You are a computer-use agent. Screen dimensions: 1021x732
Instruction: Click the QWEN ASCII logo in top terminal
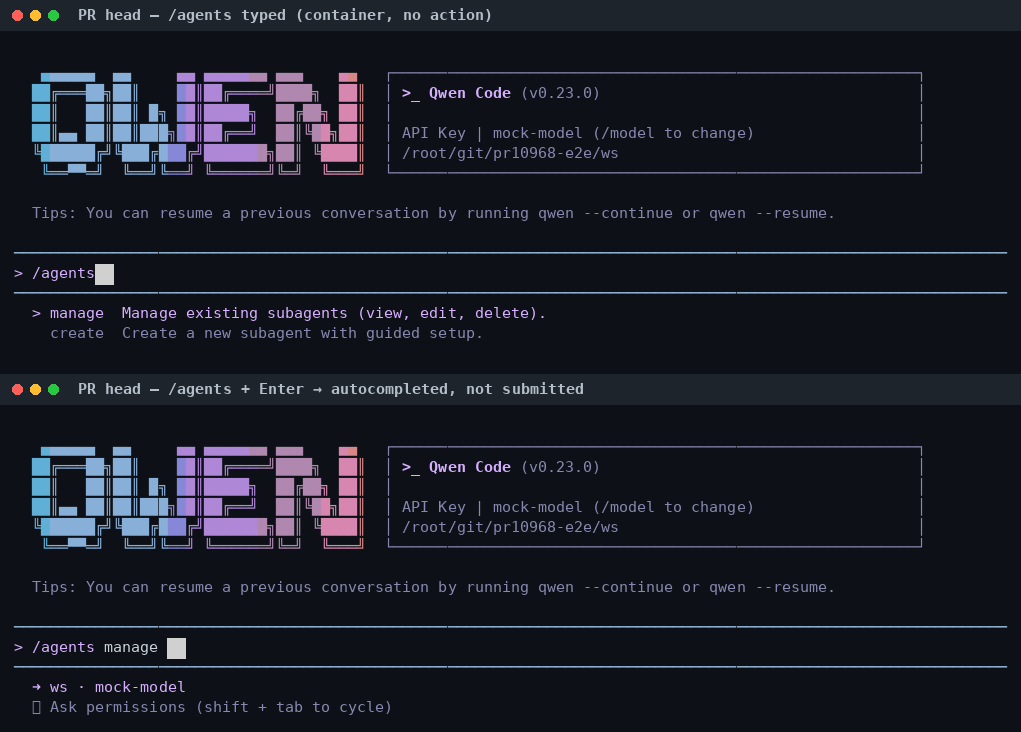(197, 124)
